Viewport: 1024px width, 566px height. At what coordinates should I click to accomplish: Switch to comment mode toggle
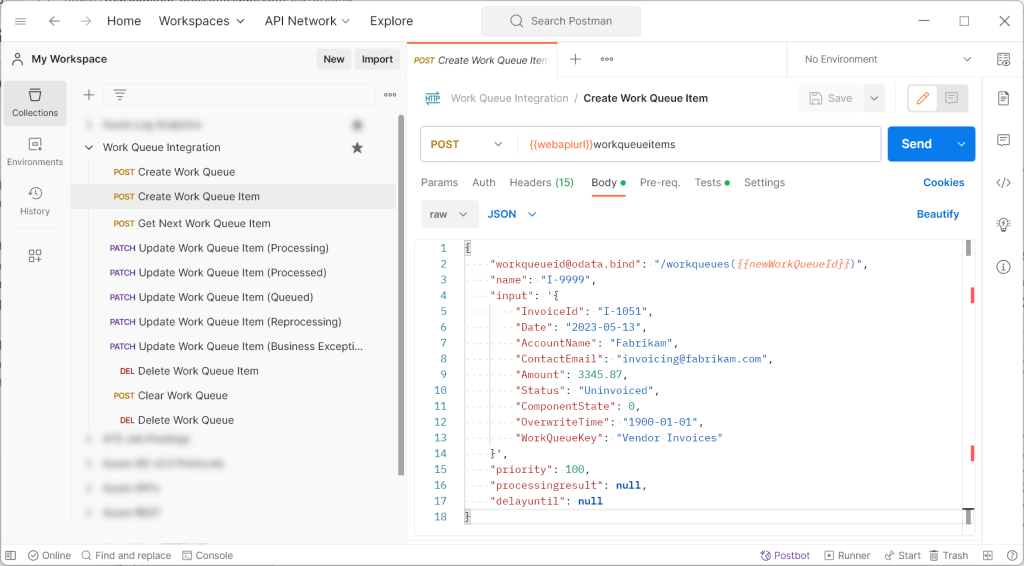point(951,98)
